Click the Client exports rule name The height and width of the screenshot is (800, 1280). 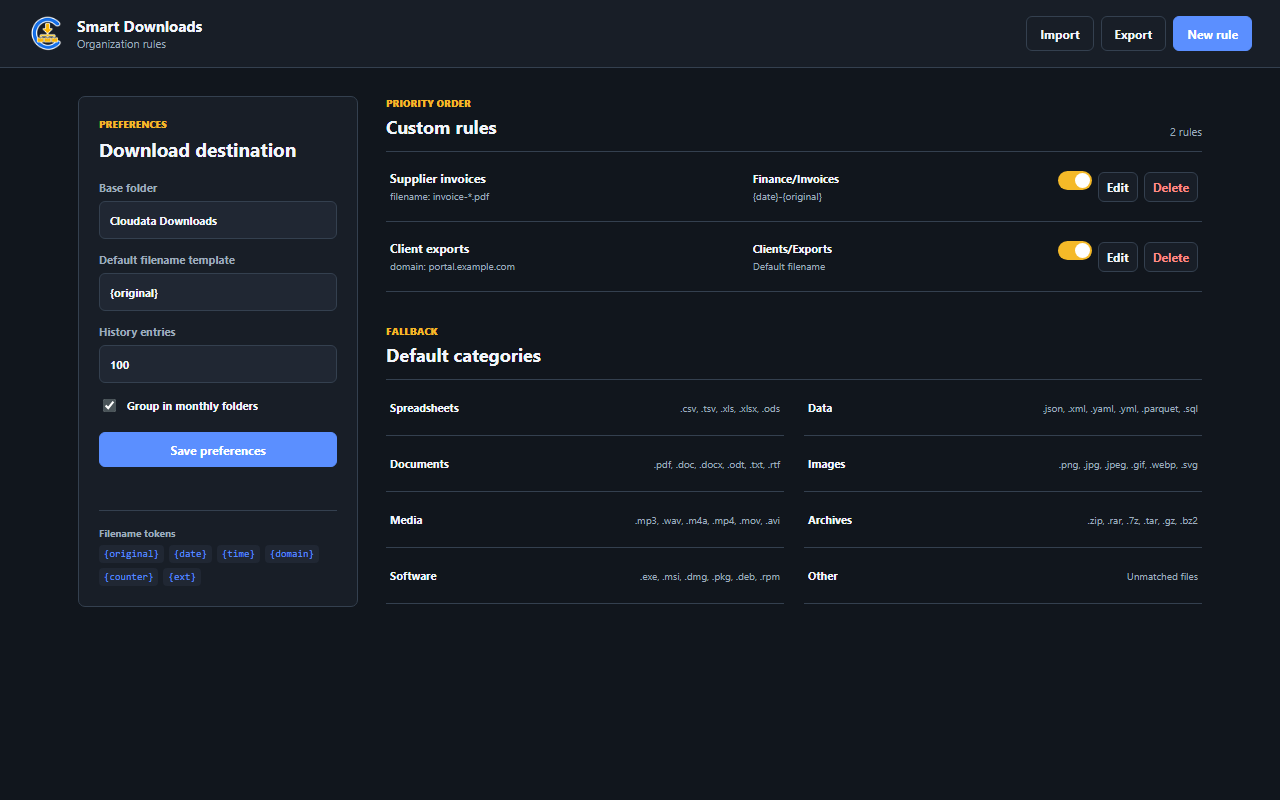[x=430, y=249]
